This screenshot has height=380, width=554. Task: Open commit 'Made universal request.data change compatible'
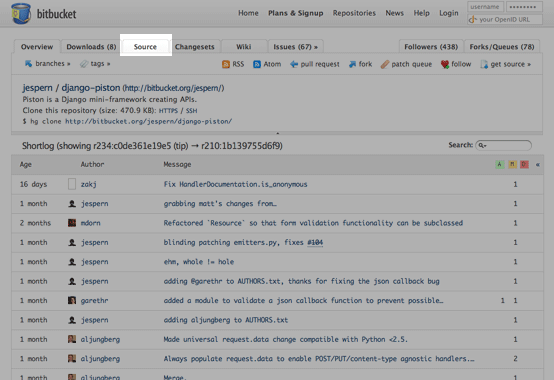click(285, 339)
